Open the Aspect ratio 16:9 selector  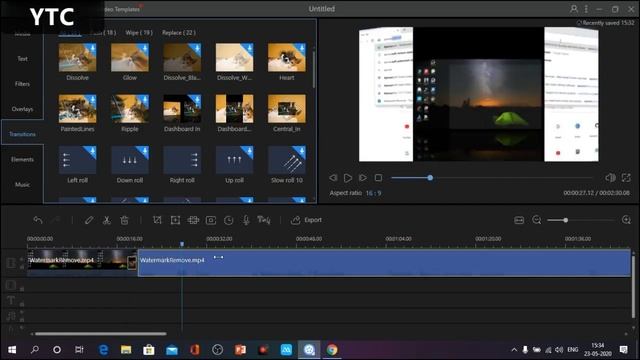click(373, 193)
